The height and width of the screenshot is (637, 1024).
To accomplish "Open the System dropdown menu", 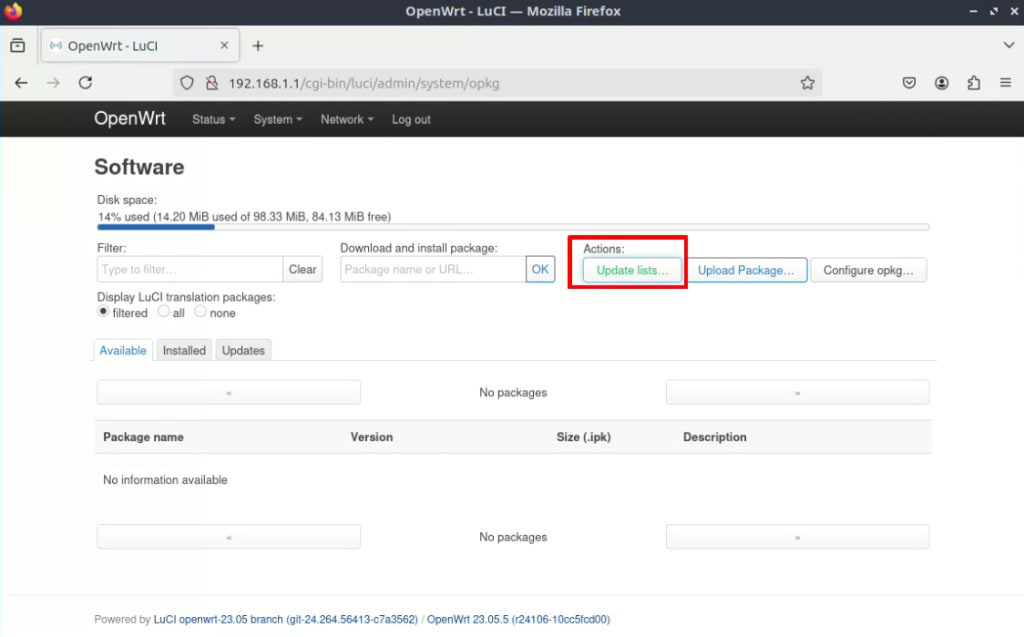I will [278, 120].
